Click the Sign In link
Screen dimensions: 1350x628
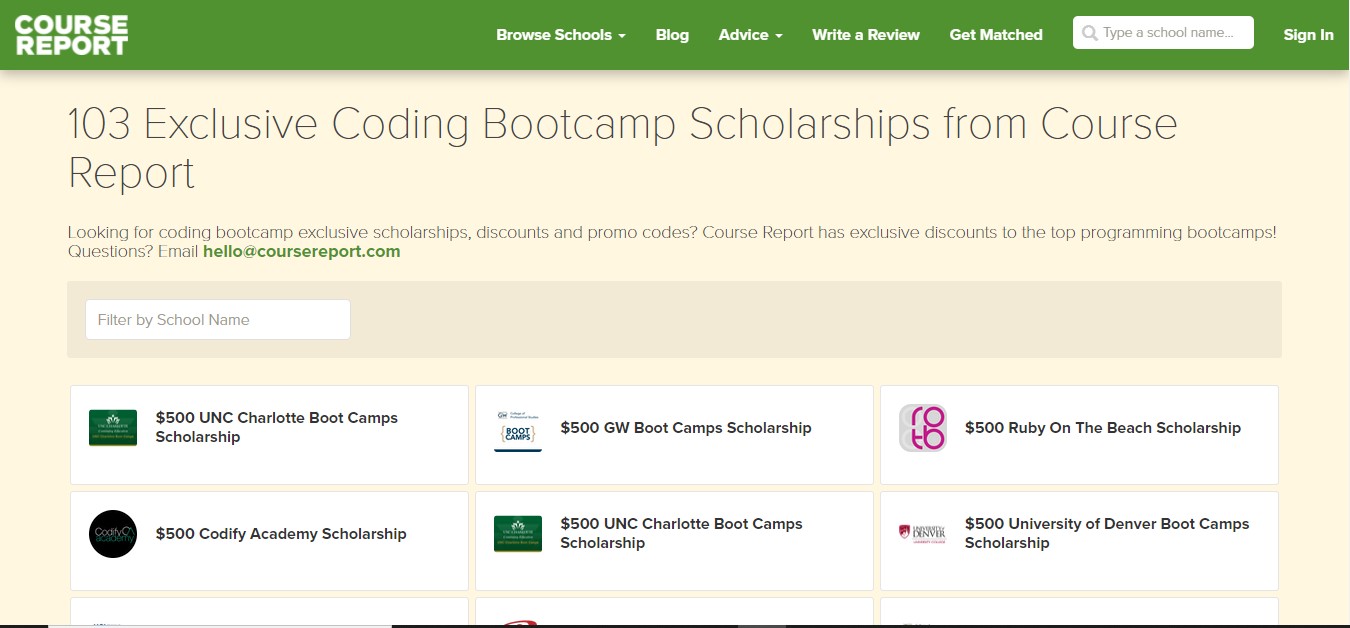(1309, 35)
